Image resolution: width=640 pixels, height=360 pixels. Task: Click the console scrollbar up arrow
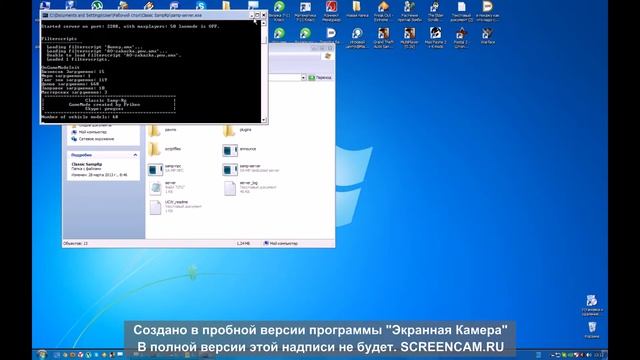coord(264,23)
